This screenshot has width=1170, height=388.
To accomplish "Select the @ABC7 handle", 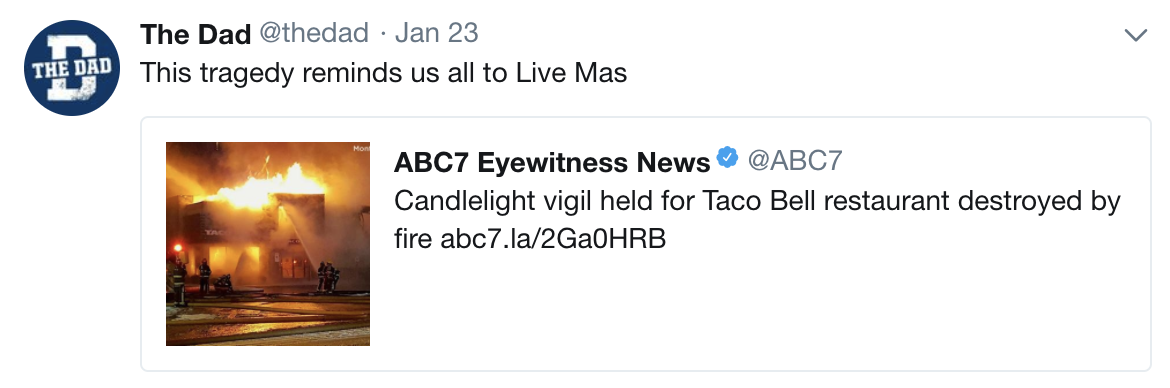I will [x=795, y=161].
